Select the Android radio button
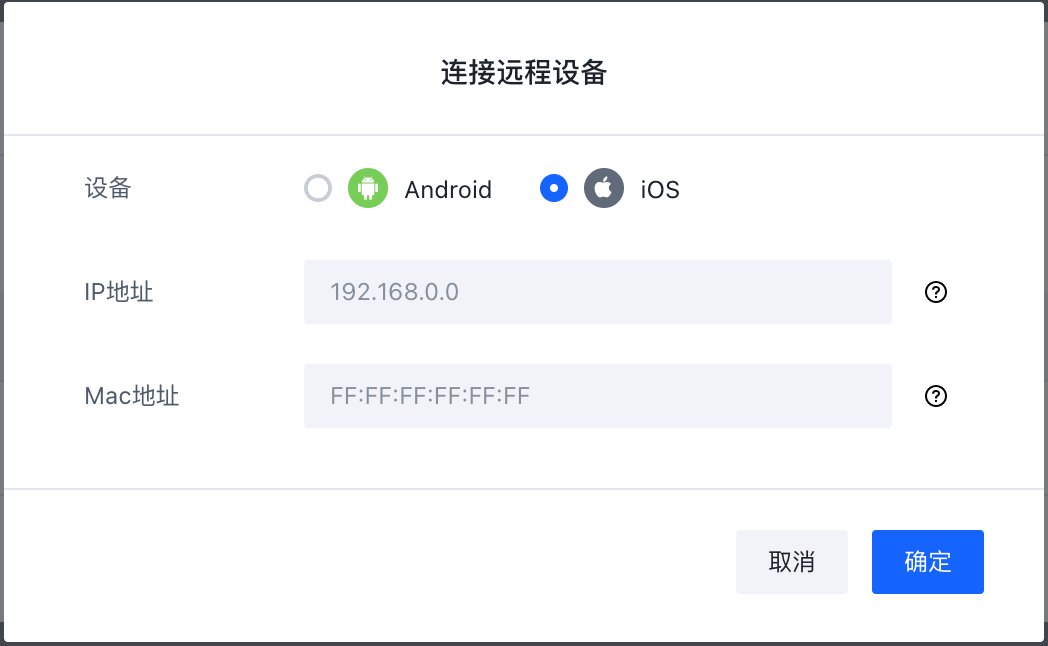 click(x=318, y=188)
